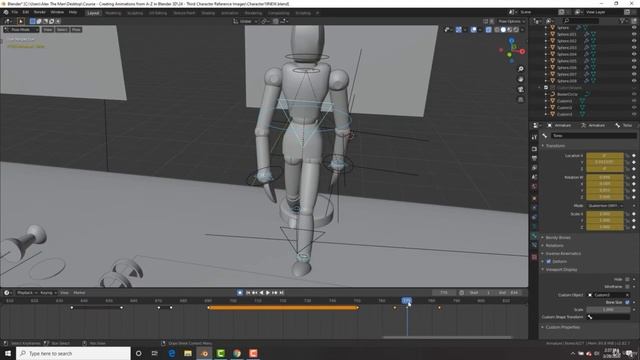Screen dimensions: 640x360
Task: Select solid viewport shading
Action: tap(503, 30)
